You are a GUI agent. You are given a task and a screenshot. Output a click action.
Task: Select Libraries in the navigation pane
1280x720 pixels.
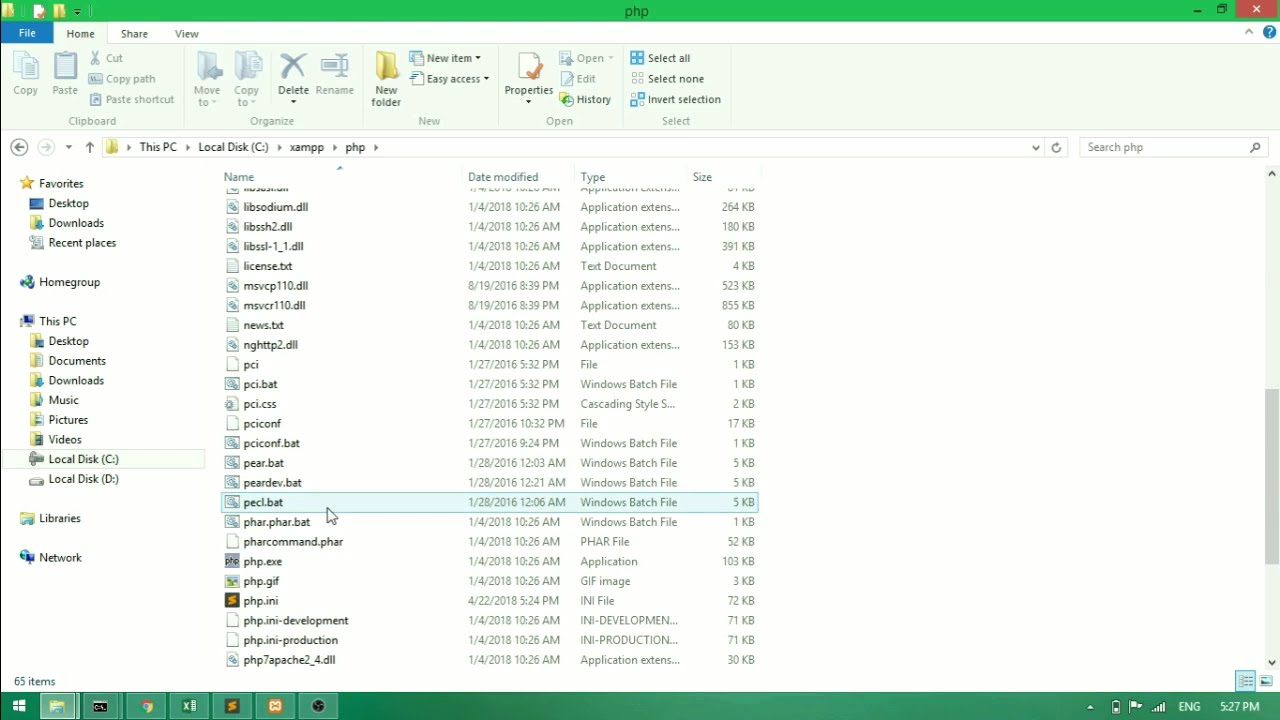coord(59,518)
